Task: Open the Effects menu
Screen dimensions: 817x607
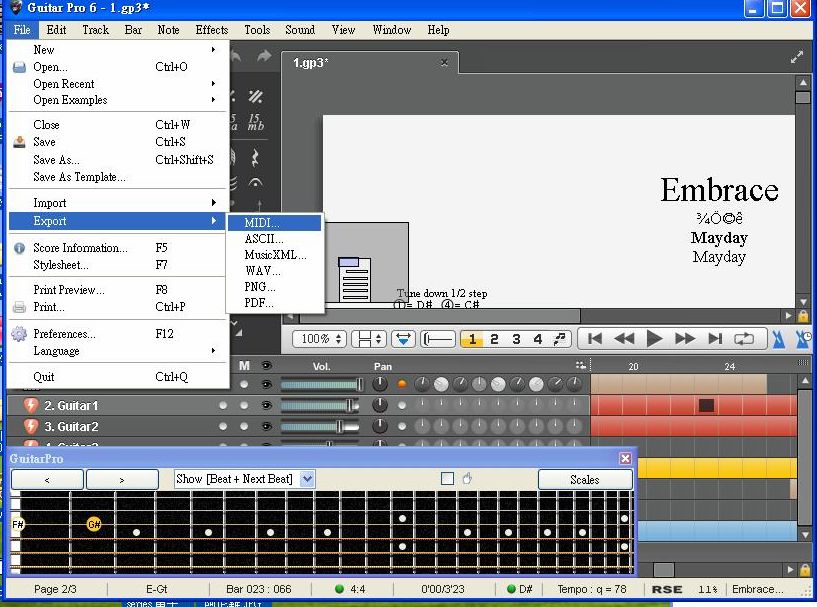Action: [212, 30]
